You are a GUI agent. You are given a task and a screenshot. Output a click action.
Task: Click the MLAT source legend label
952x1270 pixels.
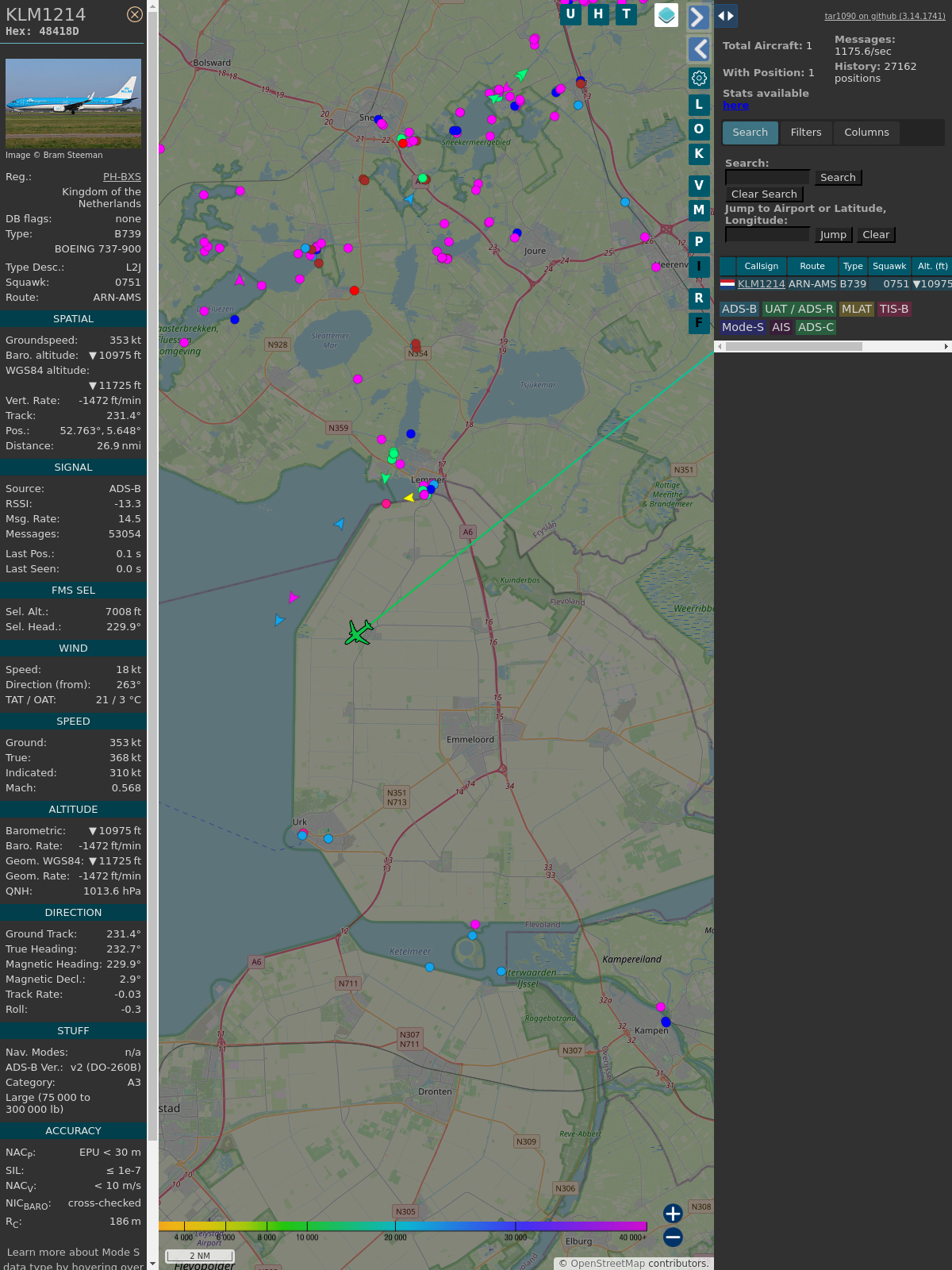(x=857, y=310)
